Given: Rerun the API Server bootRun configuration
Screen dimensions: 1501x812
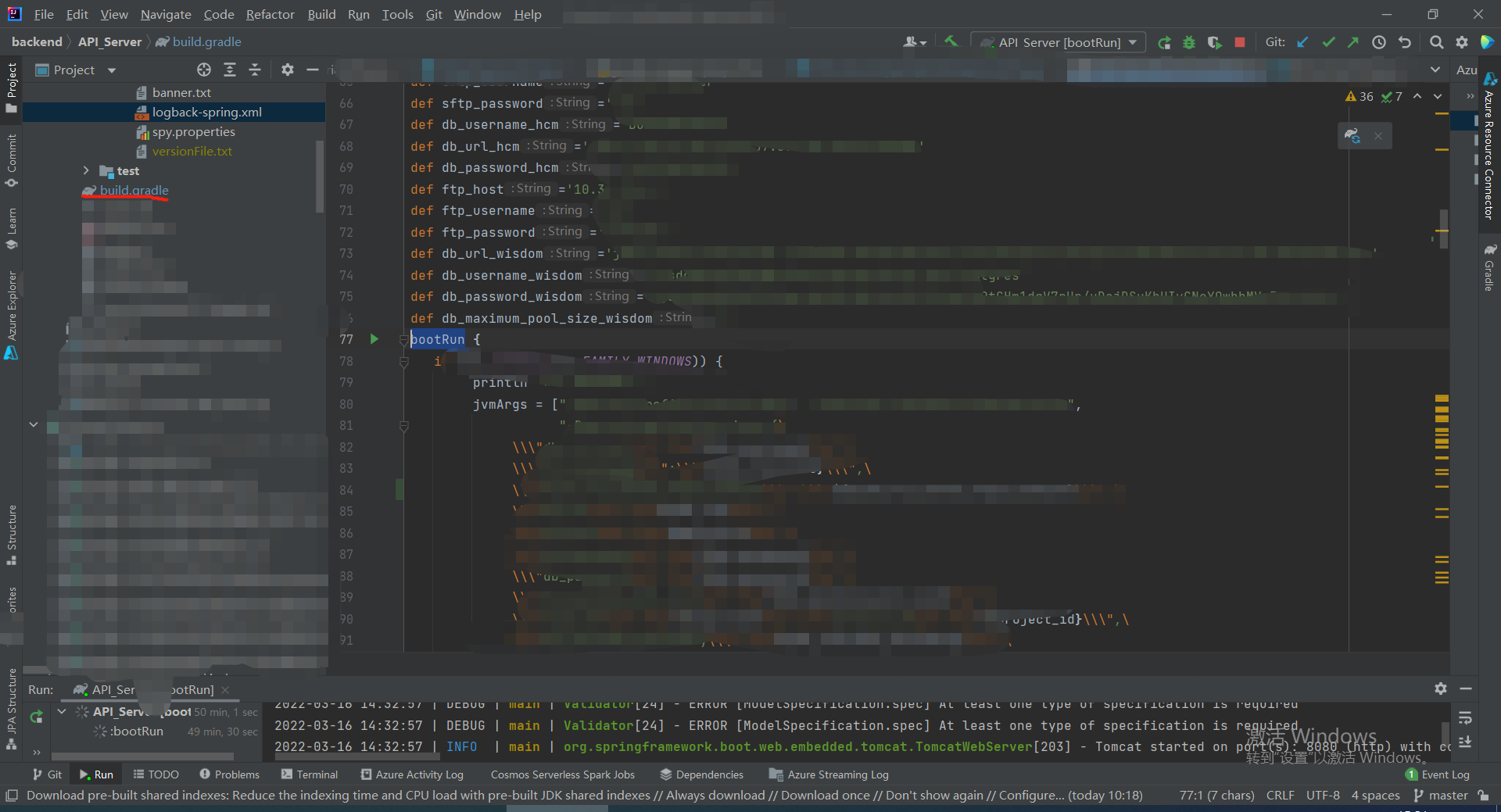Looking at the screenshot, I should click(1164, 42).
